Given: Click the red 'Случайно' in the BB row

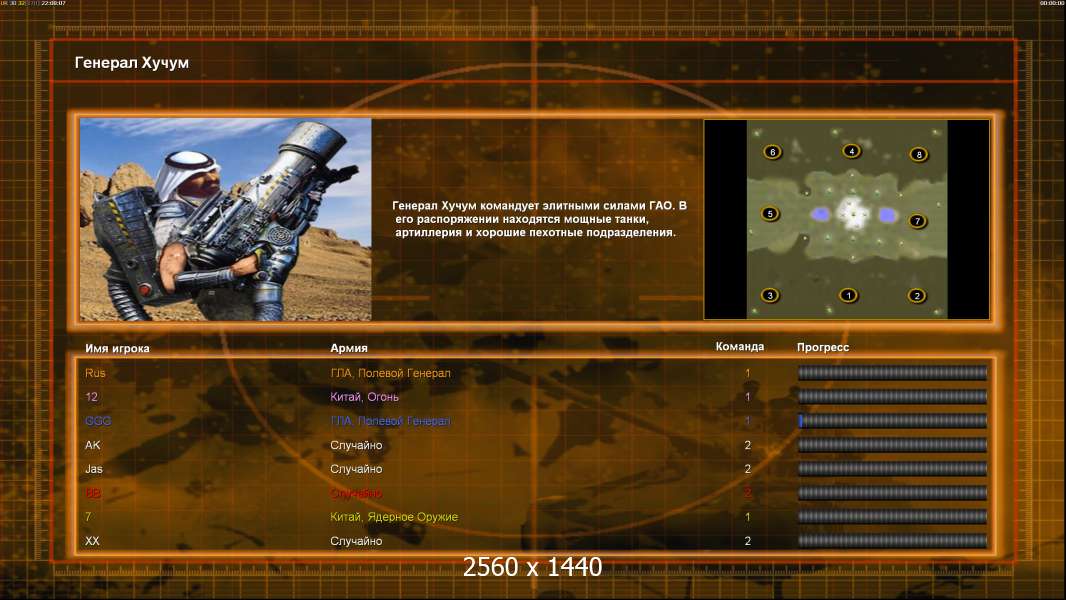Looking at the screenshot, I should pos(356,493).
